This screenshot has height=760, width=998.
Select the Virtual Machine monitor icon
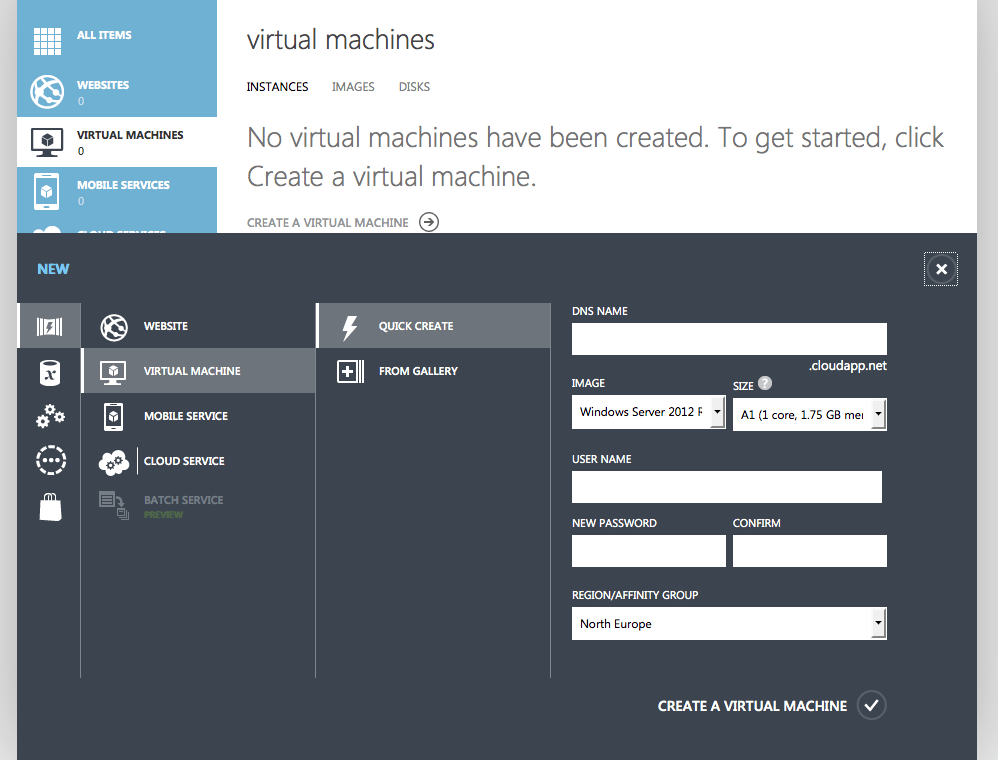[x=113, y=370]
